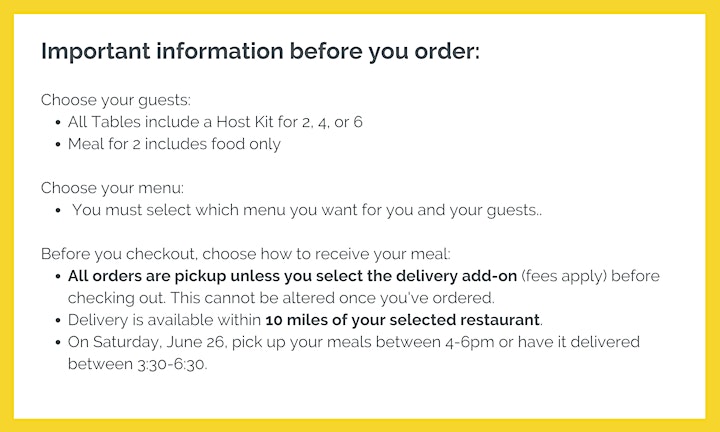The height and width of the screenshot is (432, 720).
Task: Click the 'Important information before you order' heading
Action: (260, 51)
